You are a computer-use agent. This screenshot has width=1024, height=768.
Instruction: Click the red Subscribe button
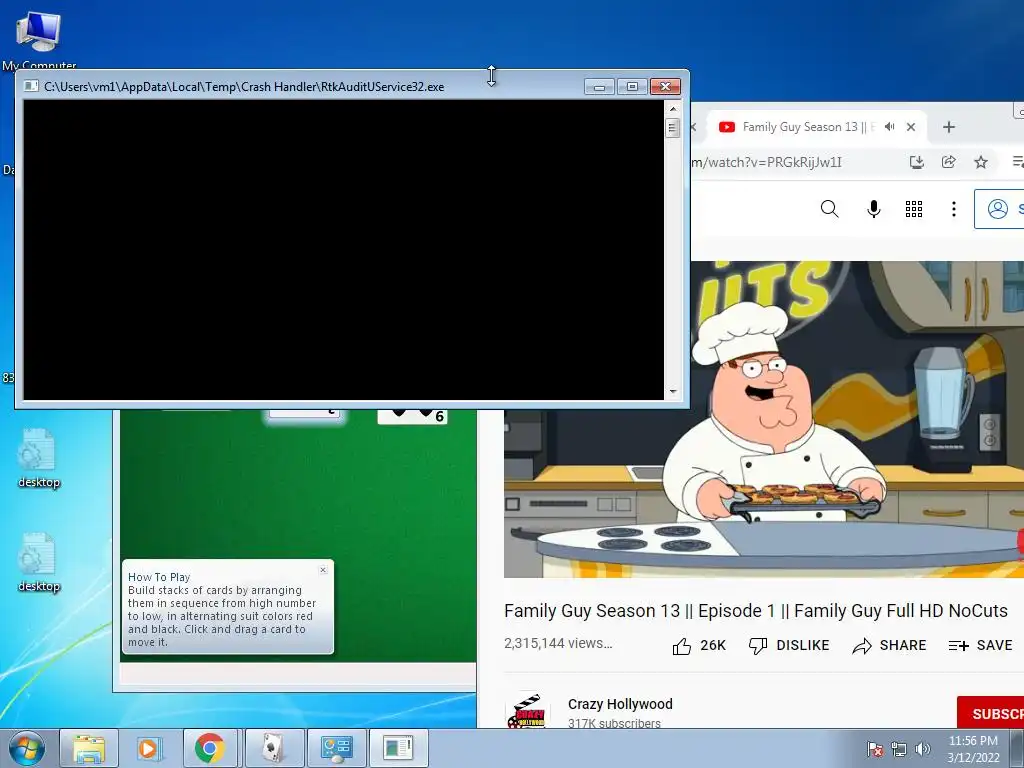(991, 713)
